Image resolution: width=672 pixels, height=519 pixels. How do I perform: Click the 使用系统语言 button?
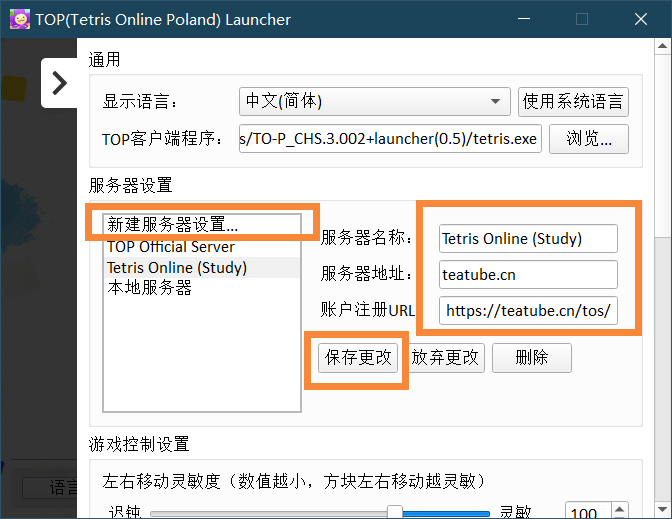click(573, 101)
